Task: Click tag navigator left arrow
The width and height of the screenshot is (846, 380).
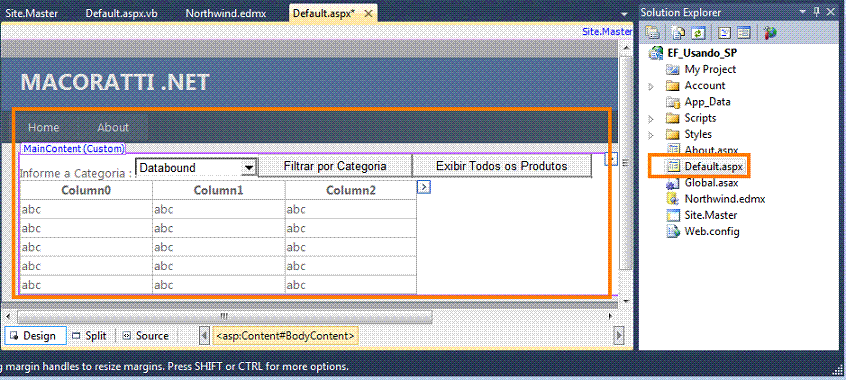Action: tap(204, 336)
